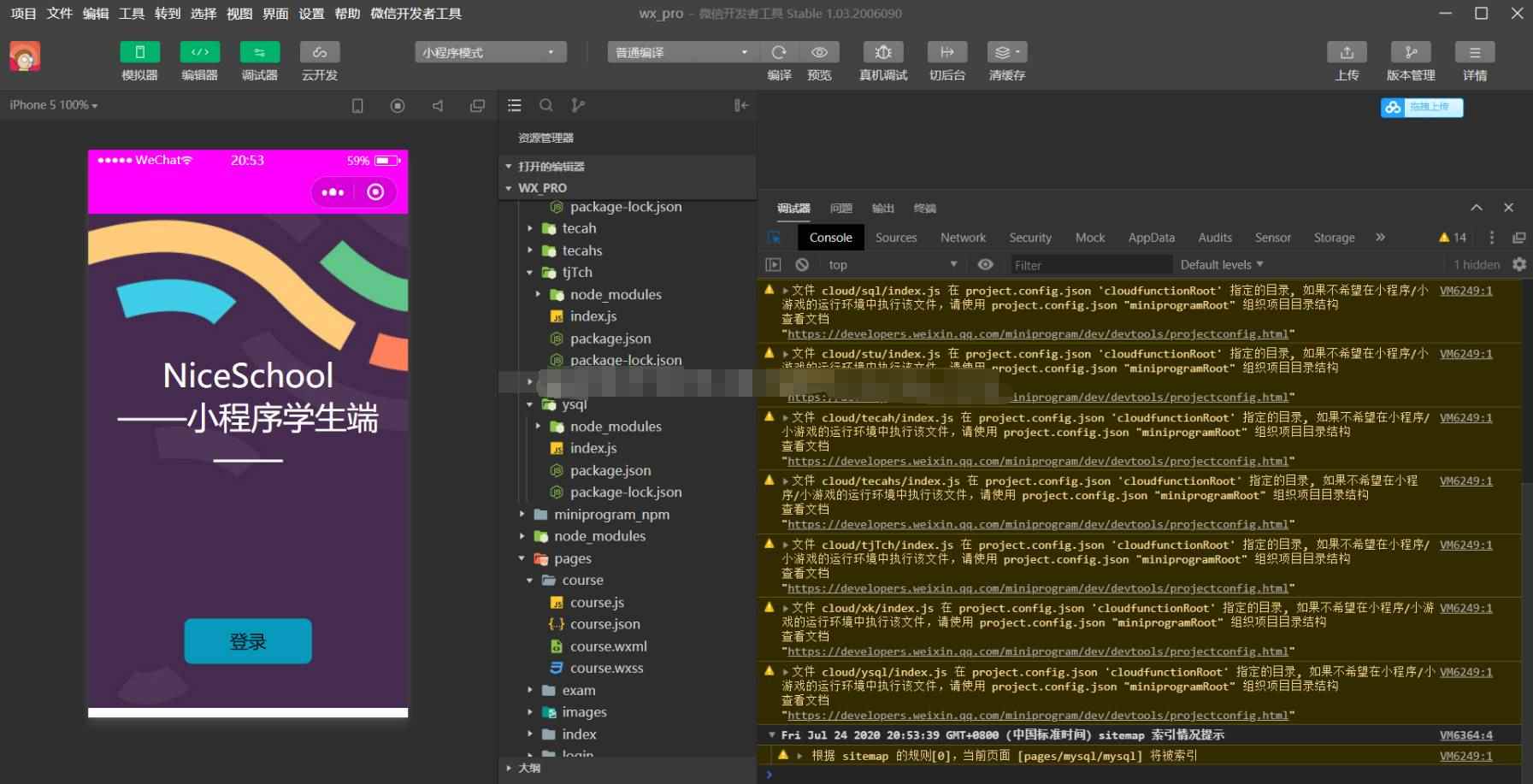
Task: Open the 设置 menu
Action: coord(311,14)
